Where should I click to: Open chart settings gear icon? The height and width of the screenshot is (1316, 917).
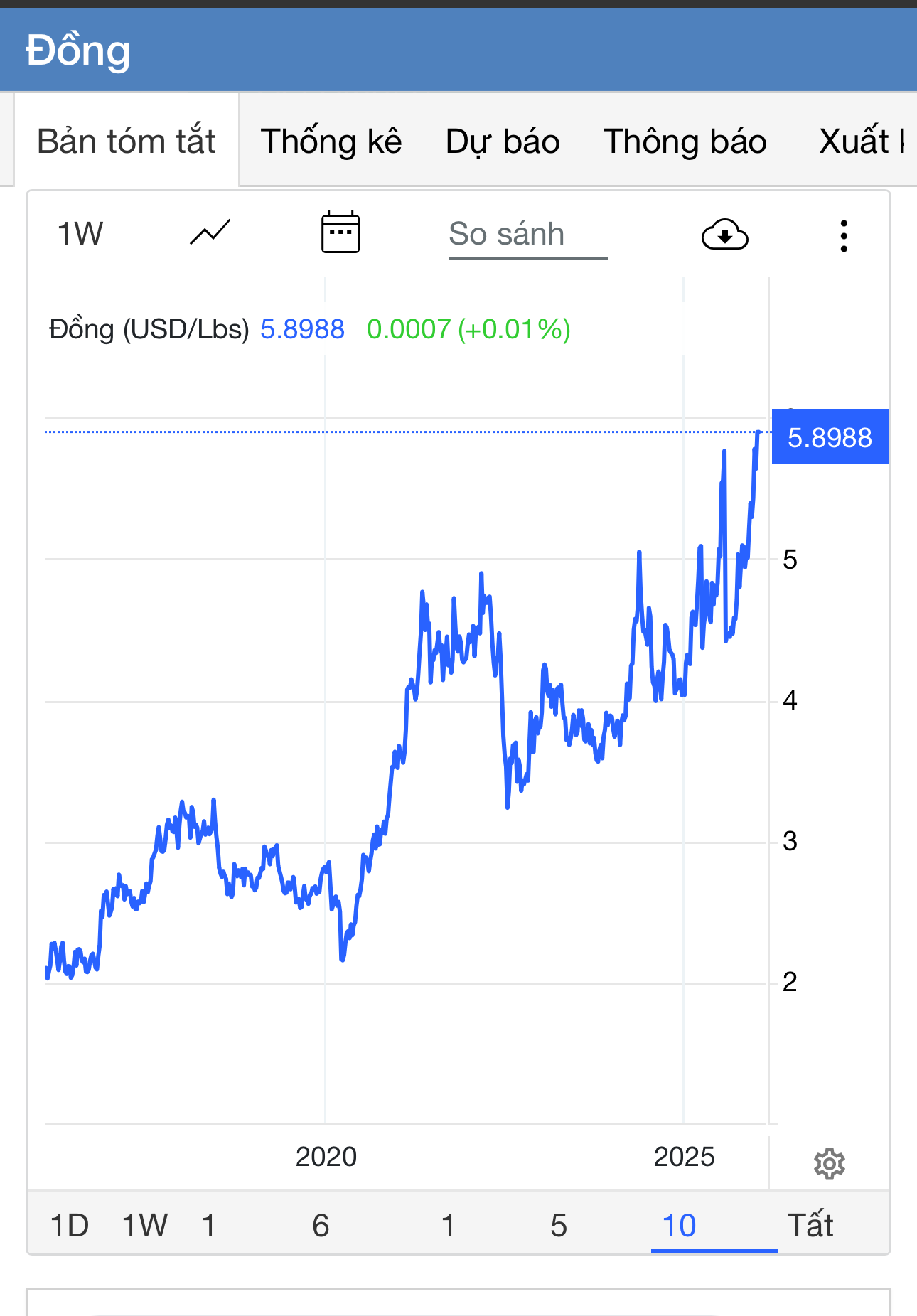pyautogui.click(x=829, y=1164)
